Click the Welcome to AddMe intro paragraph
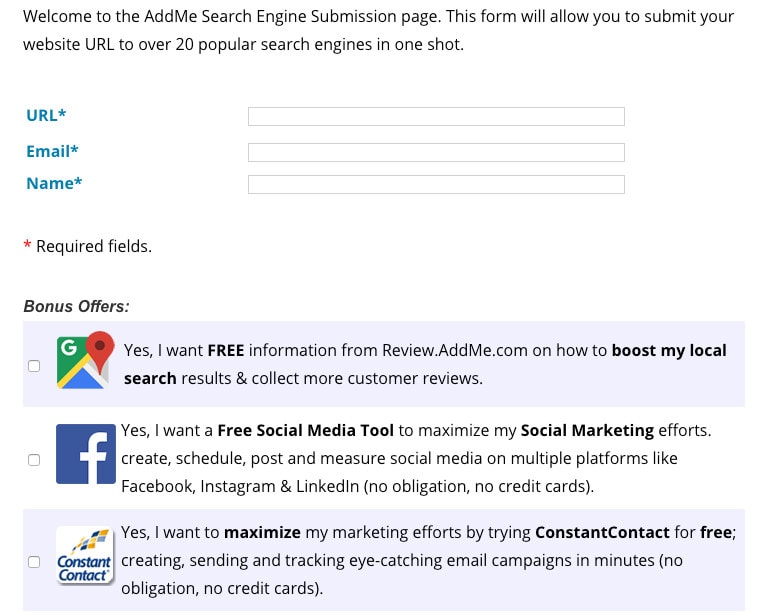The width and height of the screenshot is (757, 614). pyautogui.click(x=378, y=31)
